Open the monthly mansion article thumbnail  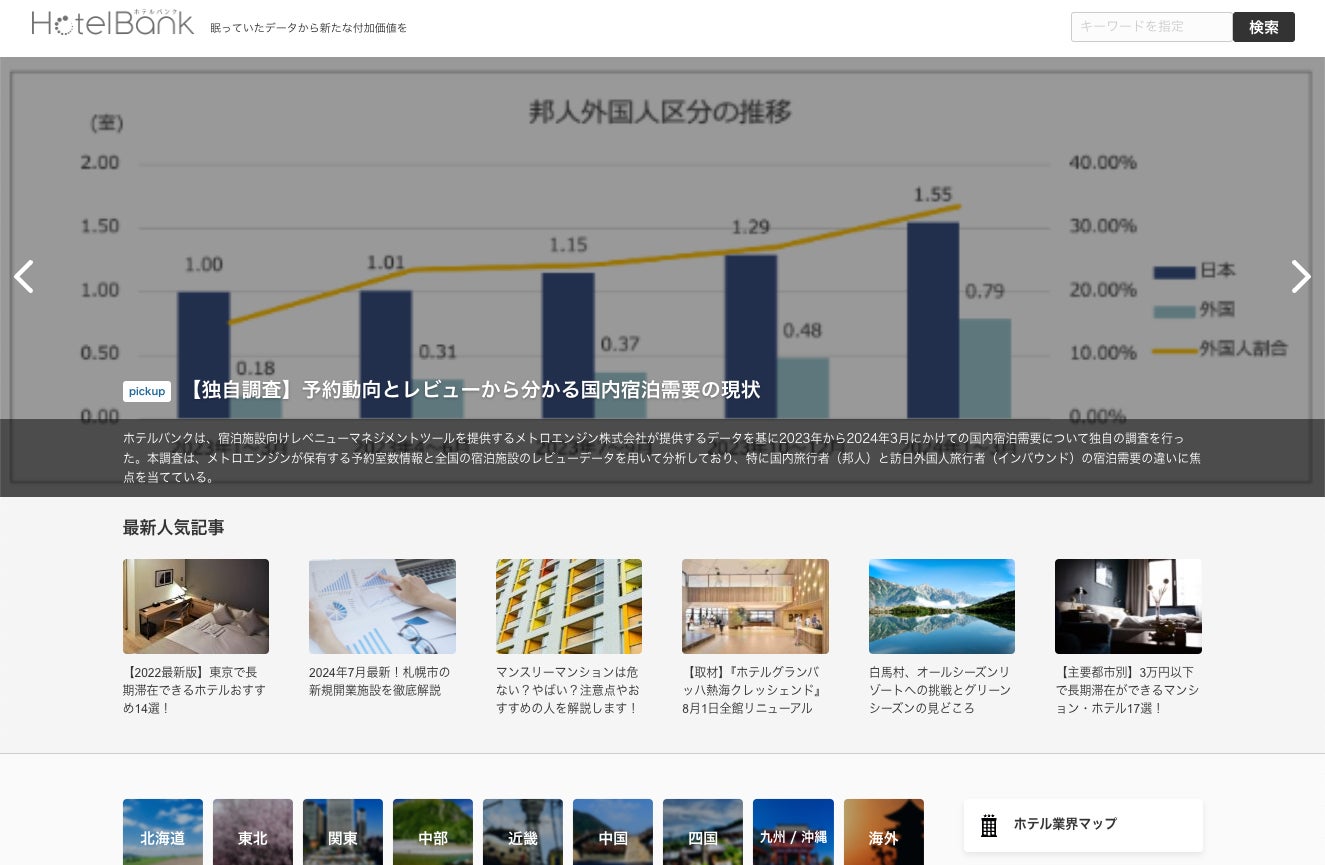[x=569, y=606]
